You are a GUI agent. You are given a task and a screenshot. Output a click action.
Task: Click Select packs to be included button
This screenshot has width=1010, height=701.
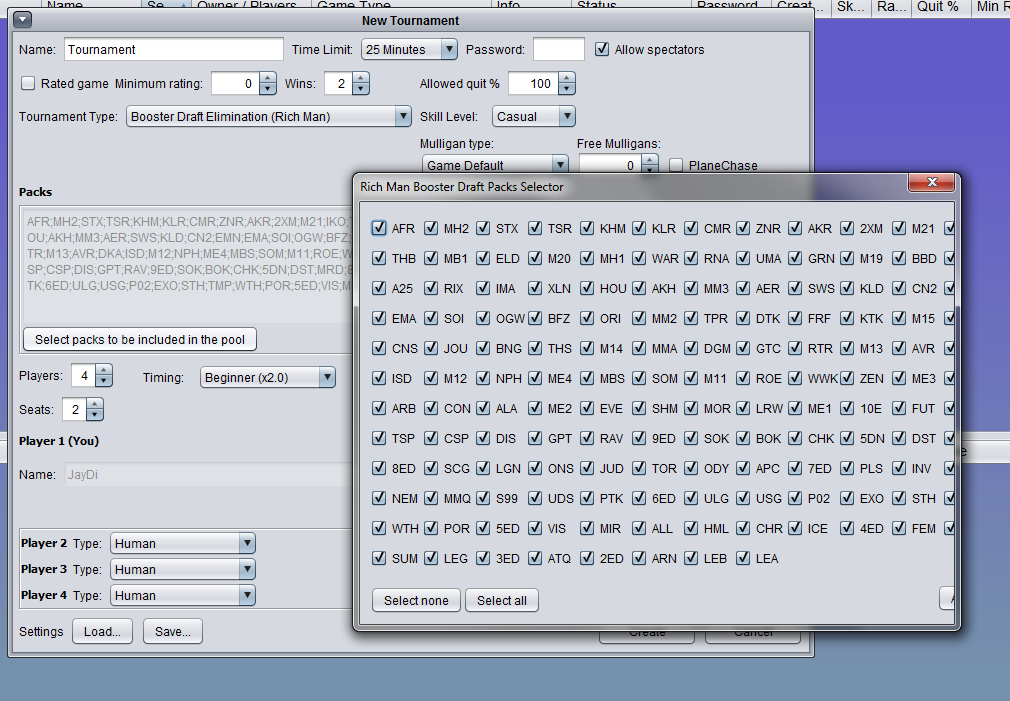coord(140,340)
